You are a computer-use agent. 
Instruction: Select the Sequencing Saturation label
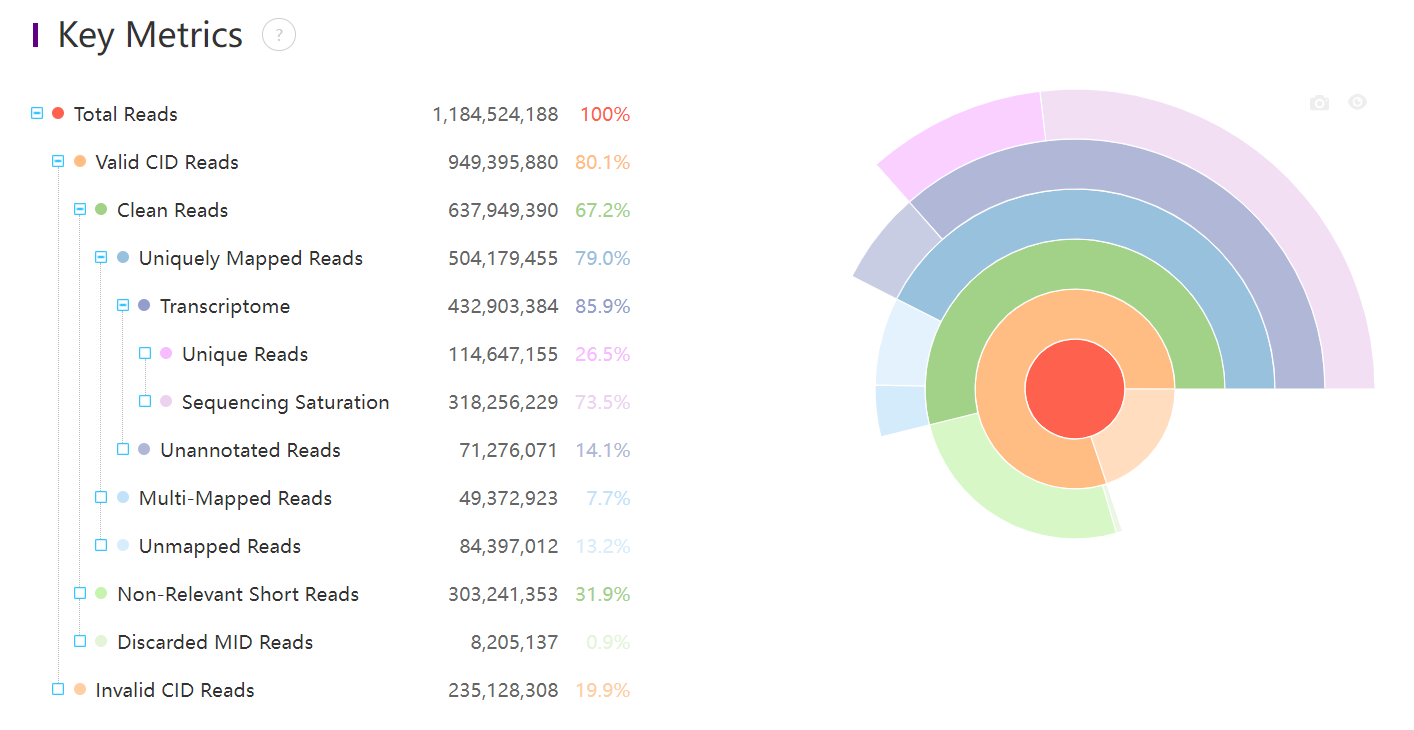286,402
